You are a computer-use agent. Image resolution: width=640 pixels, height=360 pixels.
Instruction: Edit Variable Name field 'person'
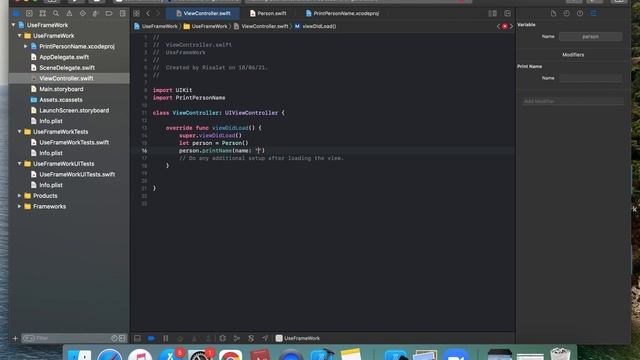tap(590, 37)
